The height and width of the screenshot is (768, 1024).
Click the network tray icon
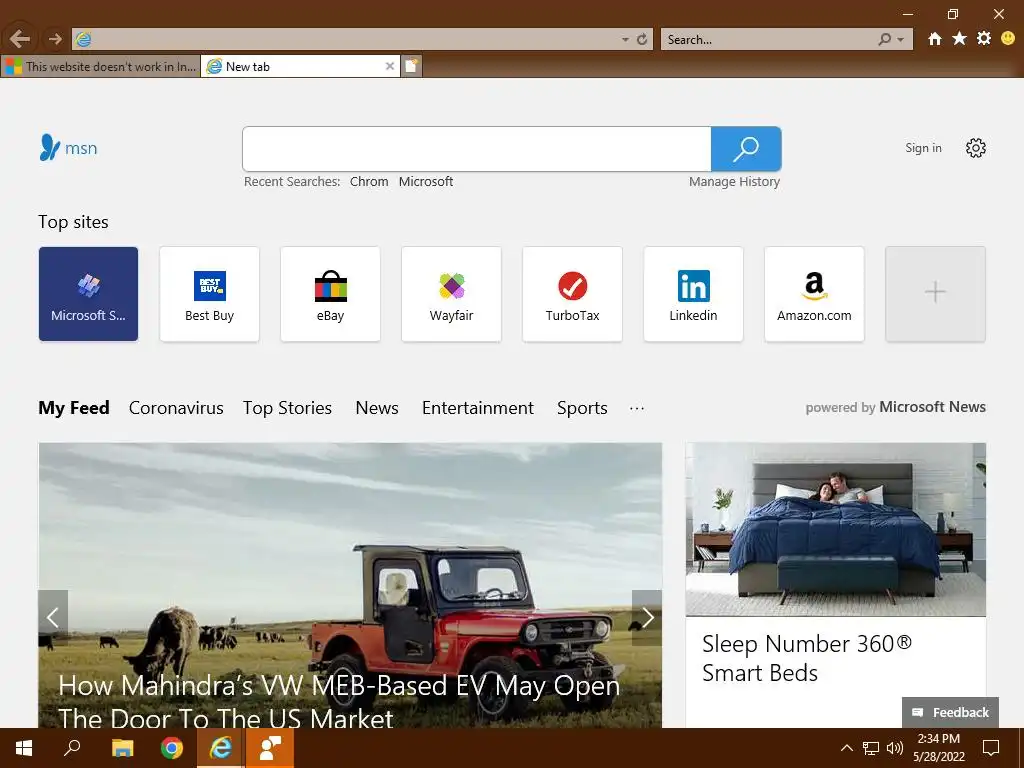[x=871, y=748]
